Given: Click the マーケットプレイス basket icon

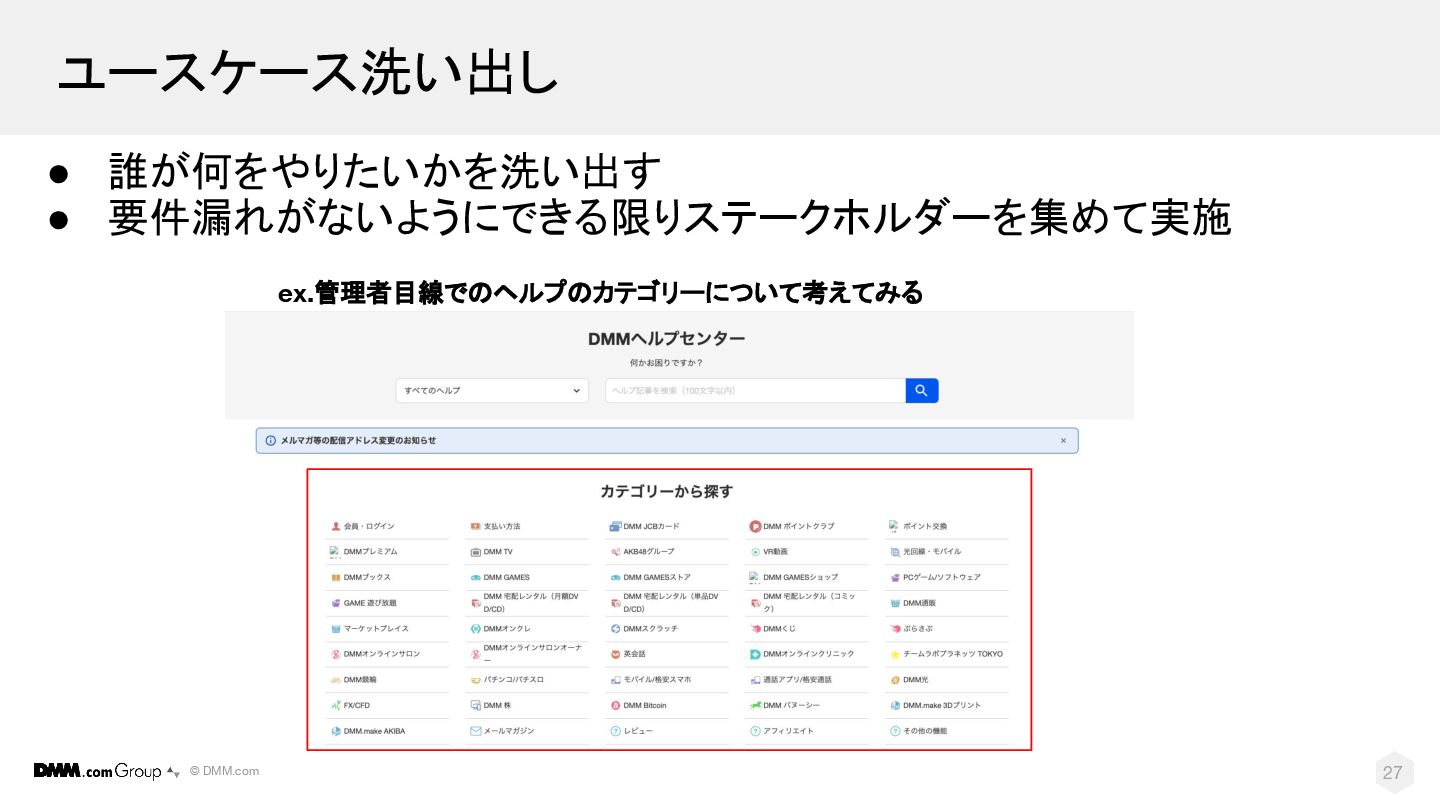Looking at the screenshot, I should click(336, 629).
